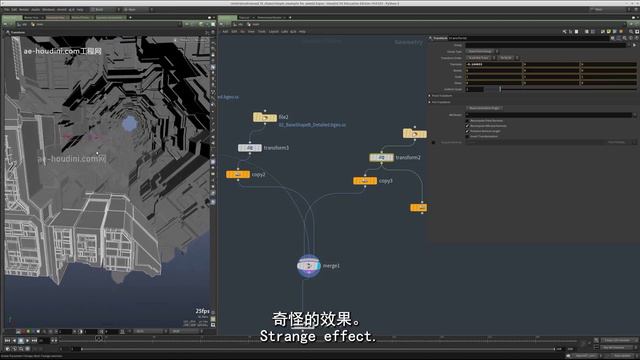The width and height of the screenshot is (640, 360).
Task: Open the Transform Order dropdown
Action: 481,58
